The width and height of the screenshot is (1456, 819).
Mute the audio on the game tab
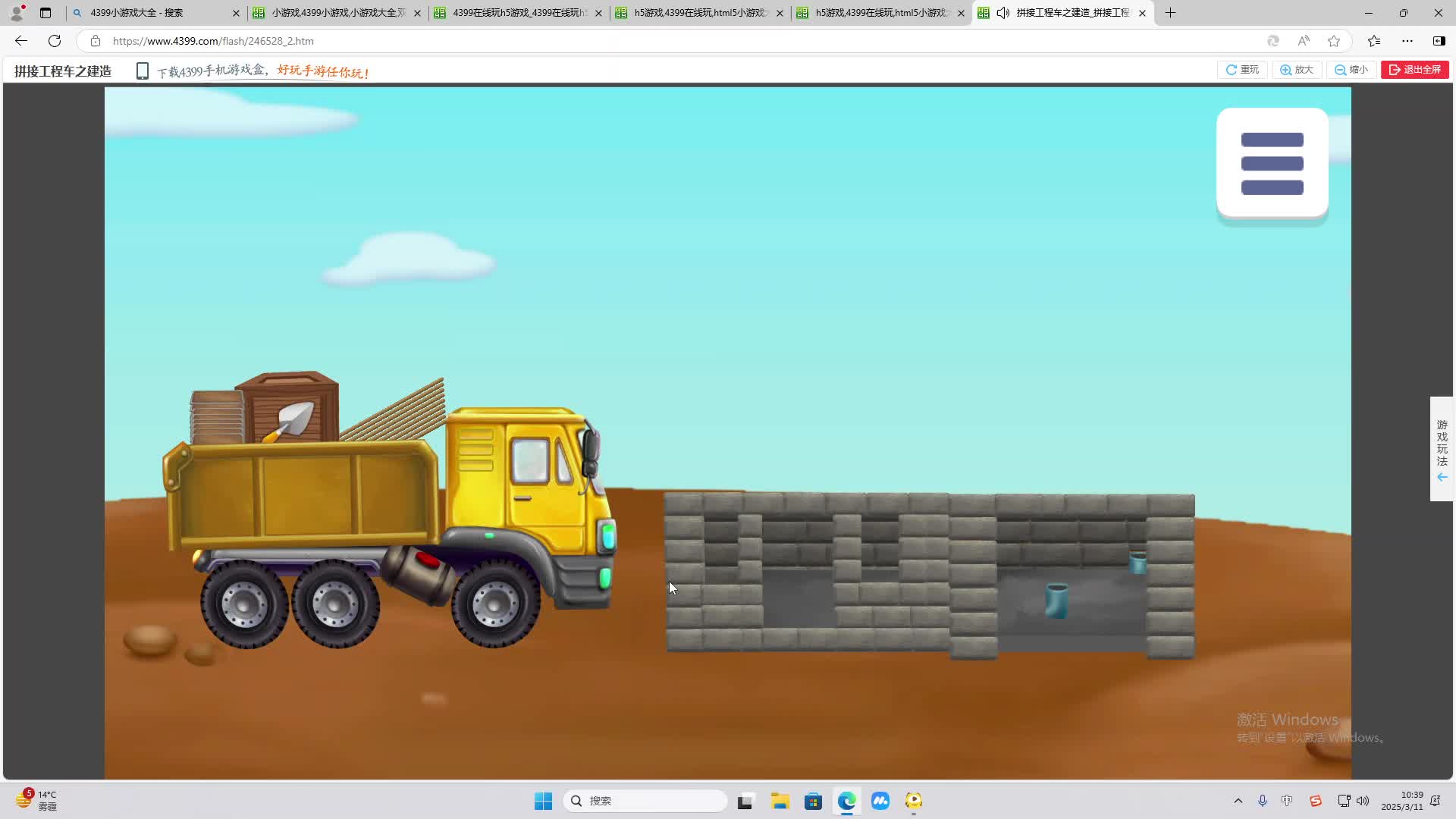point(1003,13)
